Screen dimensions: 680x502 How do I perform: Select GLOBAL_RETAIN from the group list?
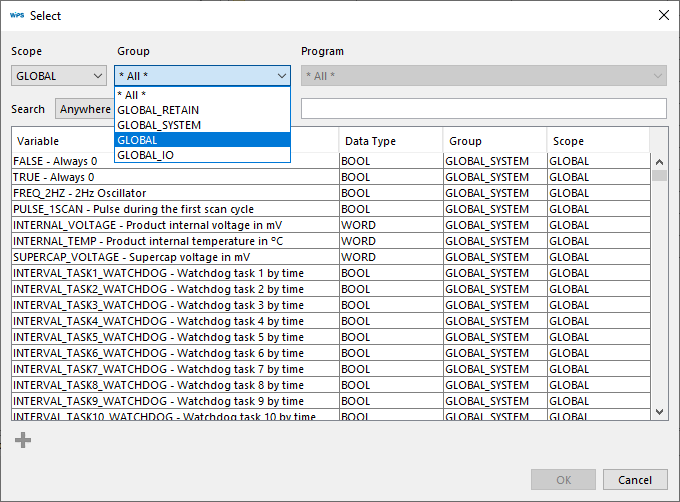[x=202, y=110]
